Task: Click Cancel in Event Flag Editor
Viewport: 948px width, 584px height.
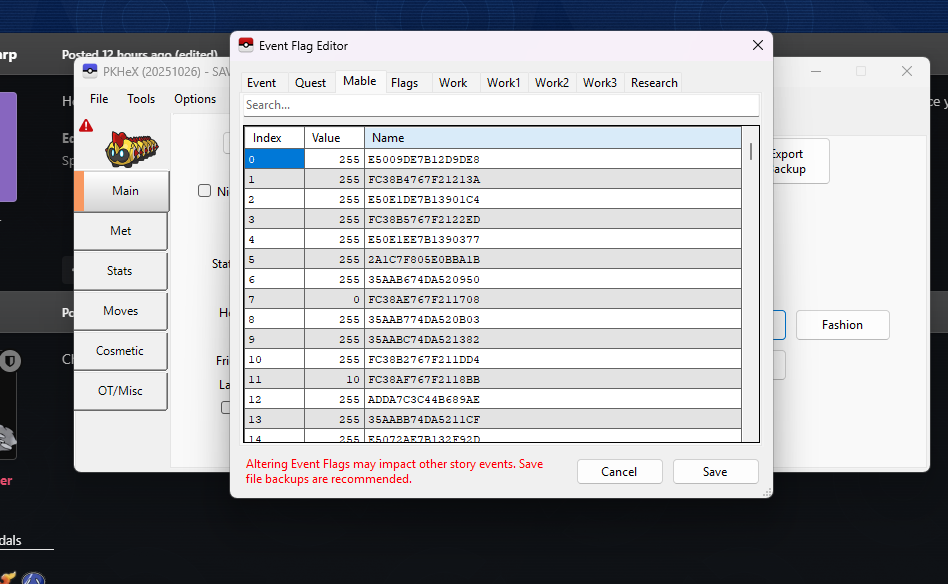Action: [x=619, y=472]
